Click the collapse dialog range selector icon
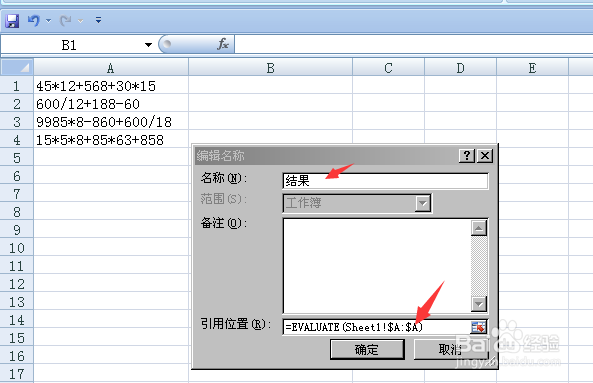The image size is (593, 383). coord(478,327)
